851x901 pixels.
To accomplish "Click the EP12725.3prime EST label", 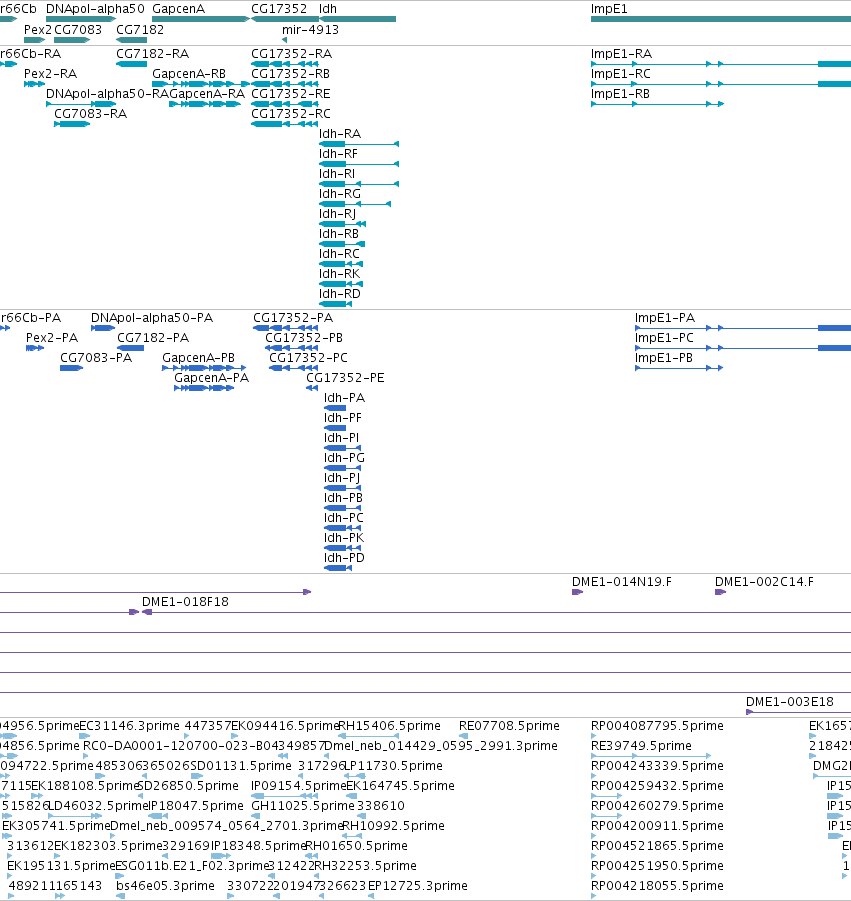I will pyautogui.click(x=418, y=885).
